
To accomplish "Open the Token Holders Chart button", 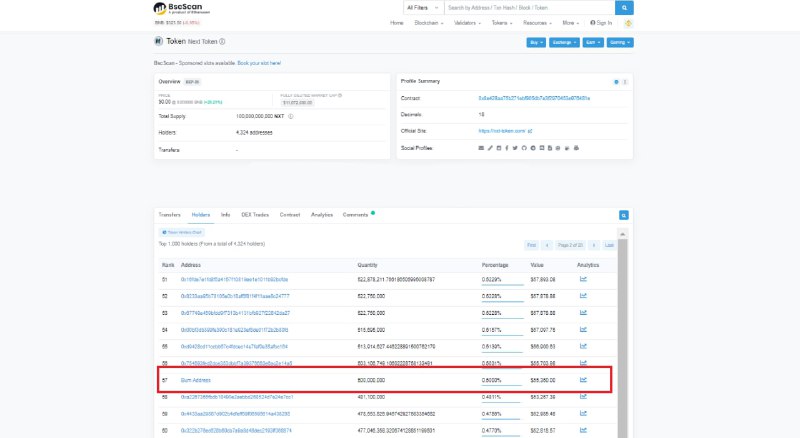I will (x=182, y=232).
